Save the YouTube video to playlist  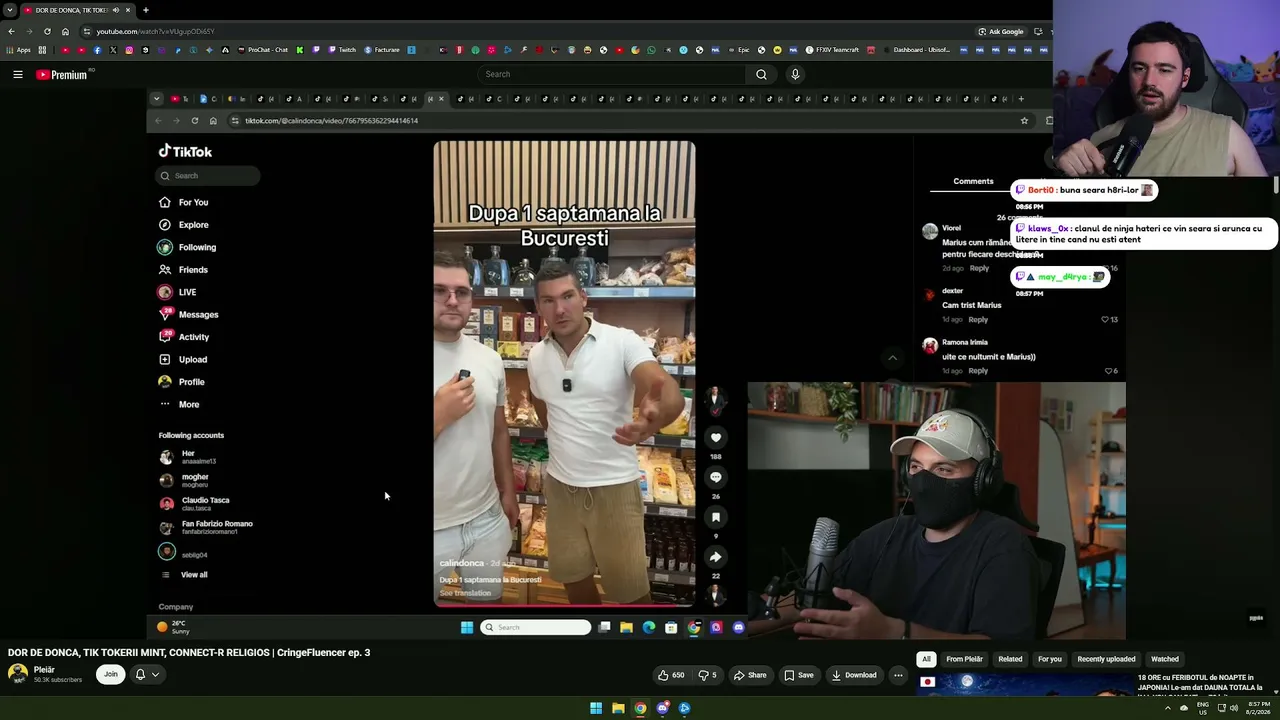798,675
